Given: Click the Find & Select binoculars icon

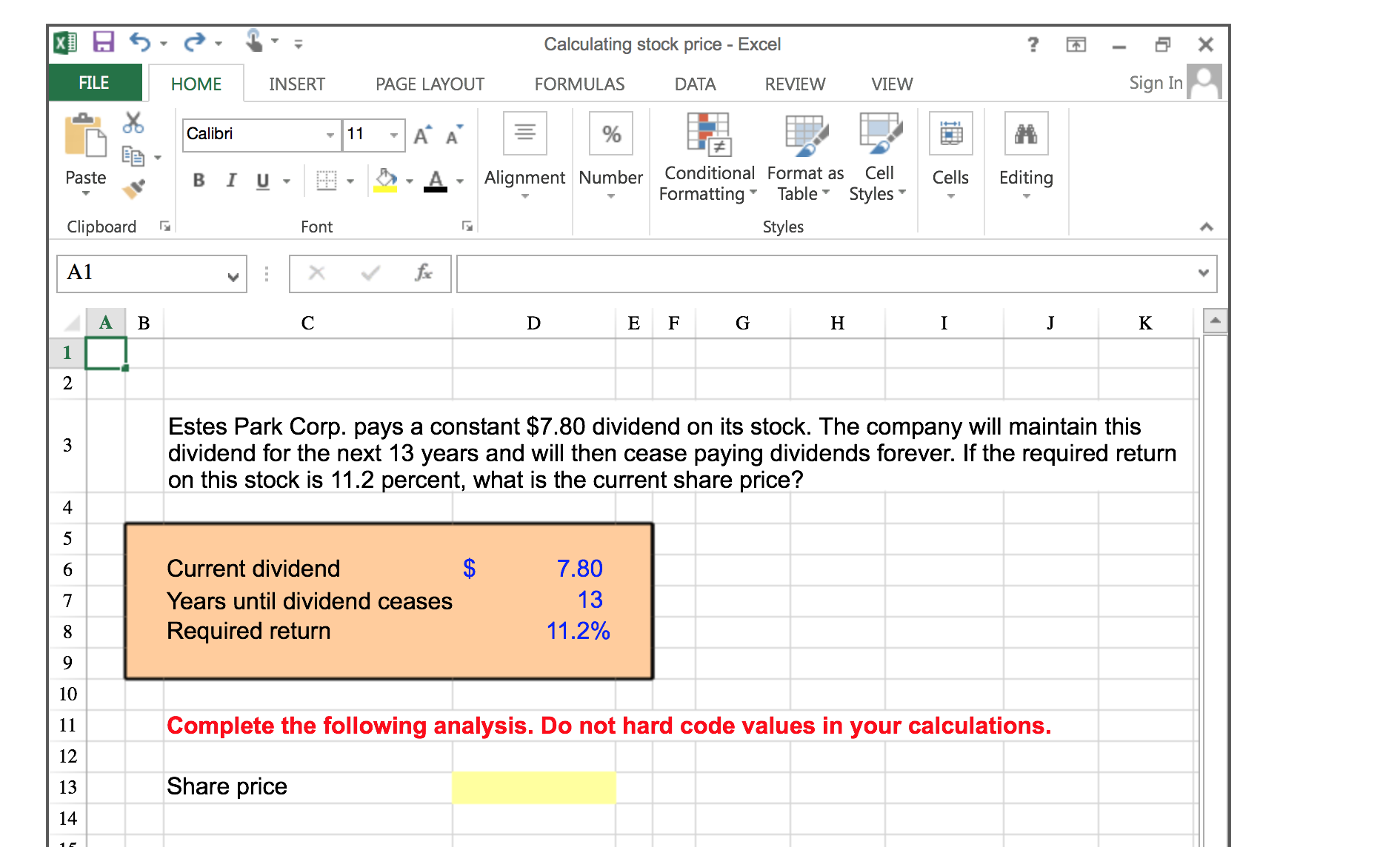Looking at the screenshot, I should click(1026, 133).
